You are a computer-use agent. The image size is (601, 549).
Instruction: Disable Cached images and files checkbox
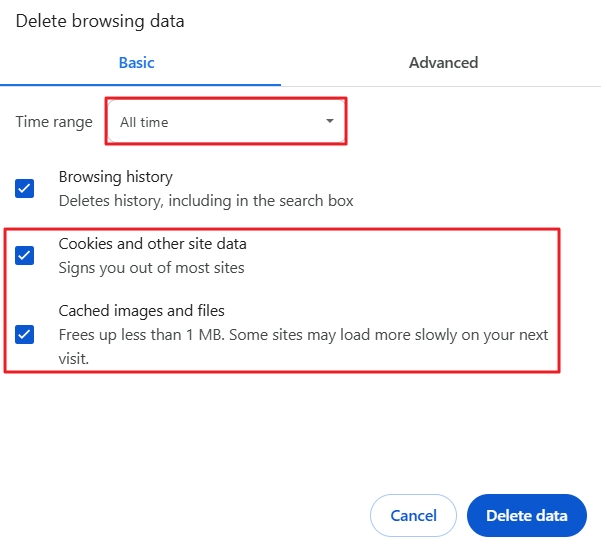click(x=25, y=334)
